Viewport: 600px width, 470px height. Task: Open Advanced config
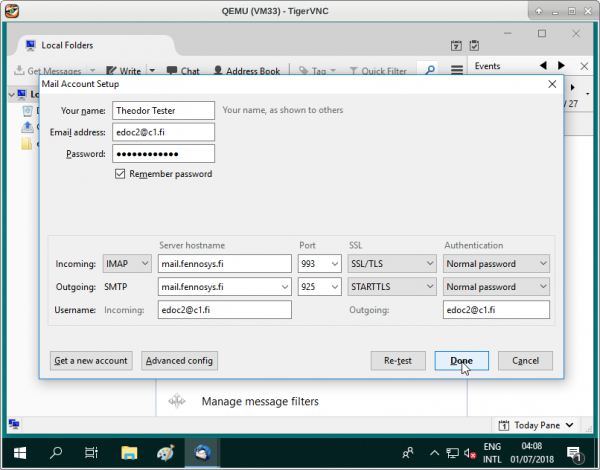(179, 361)
